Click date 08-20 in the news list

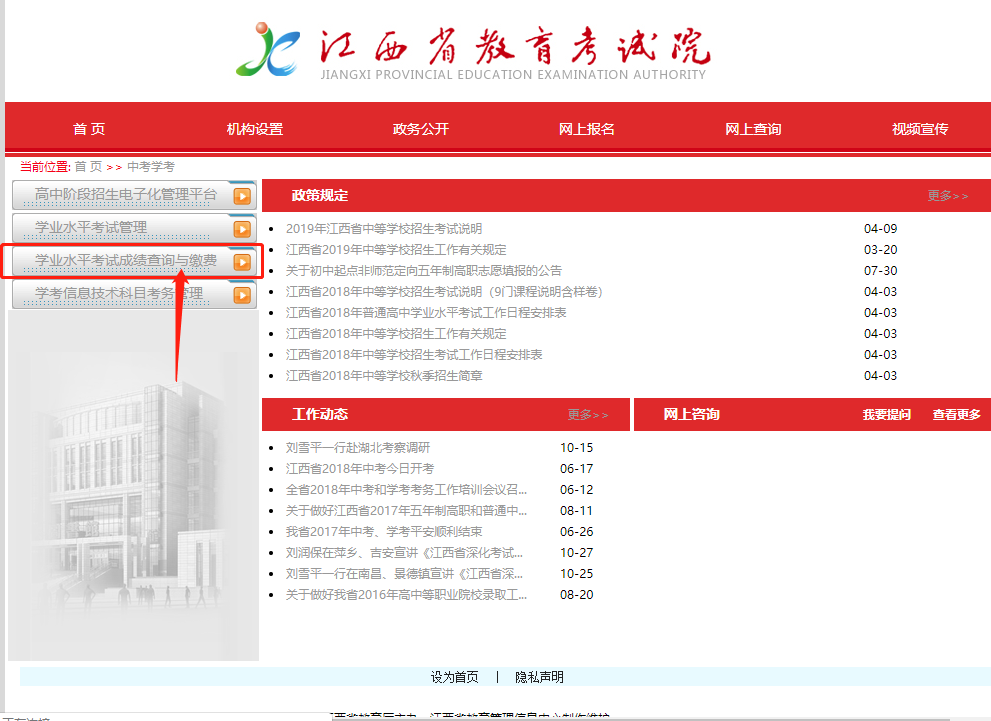(x=576, y=595)
